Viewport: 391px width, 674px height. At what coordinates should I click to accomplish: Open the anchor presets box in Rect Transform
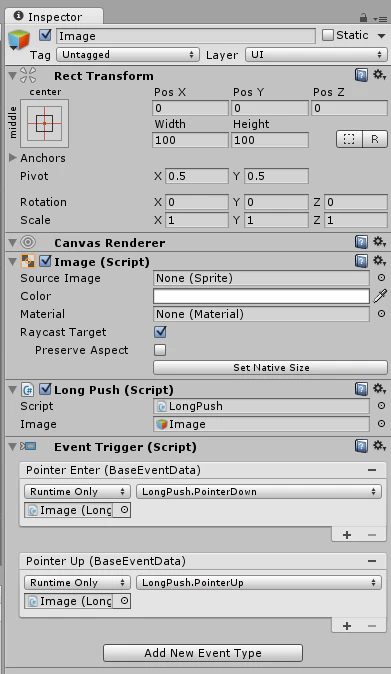[x=44, y=123]
